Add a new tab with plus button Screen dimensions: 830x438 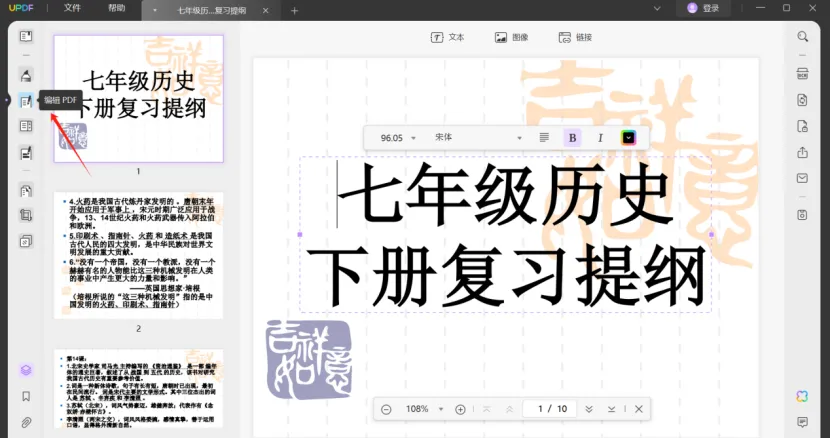tap(294, 11)
